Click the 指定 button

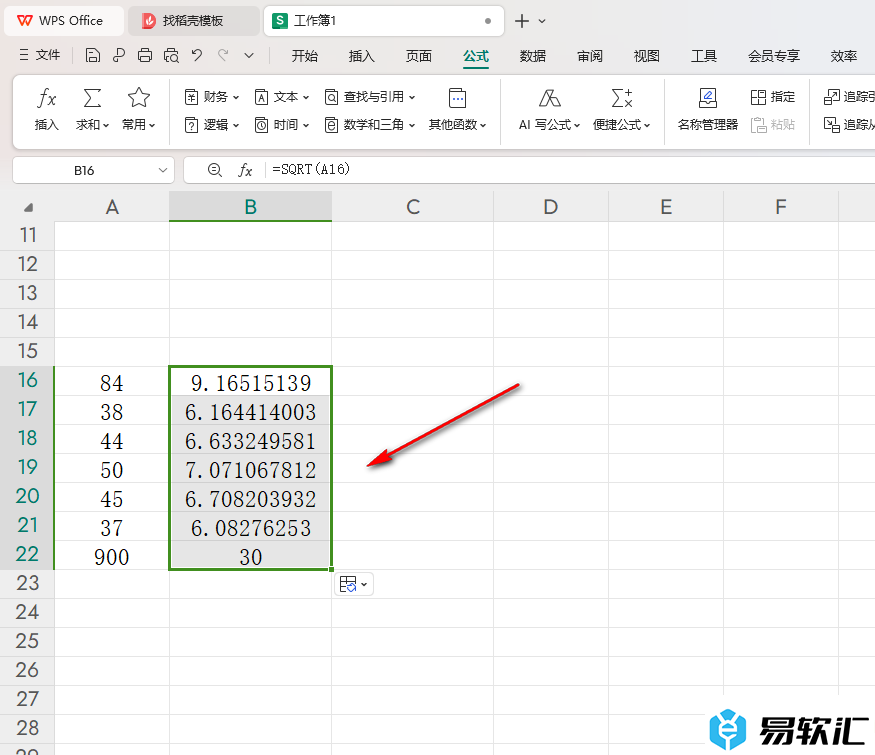click(773, 97)
